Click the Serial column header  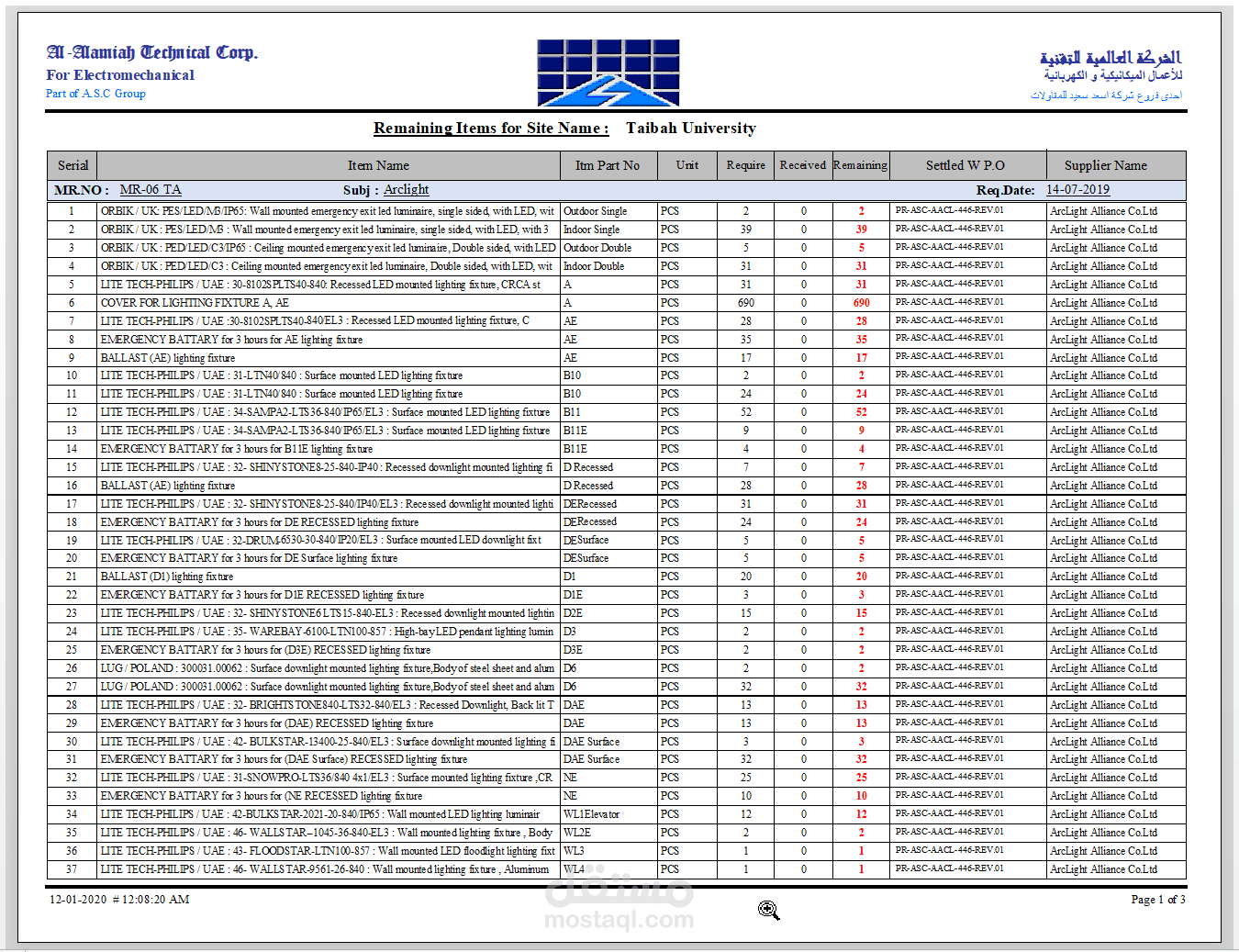coord(73,165)
